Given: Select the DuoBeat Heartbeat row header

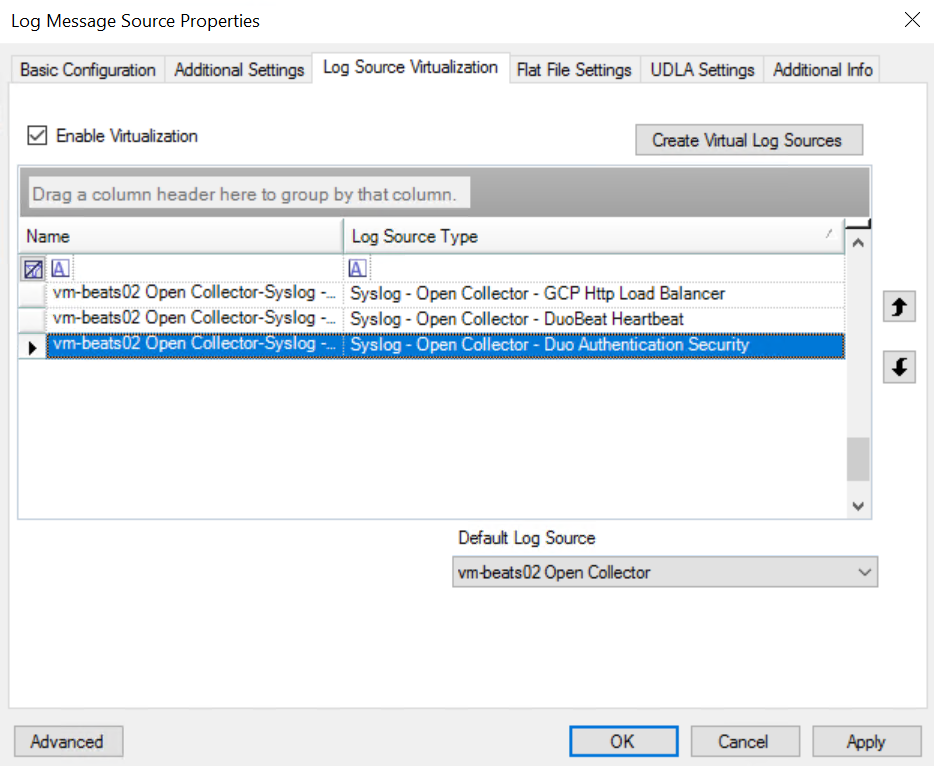Looking at the screenshot, I should (x=32, y=319).
